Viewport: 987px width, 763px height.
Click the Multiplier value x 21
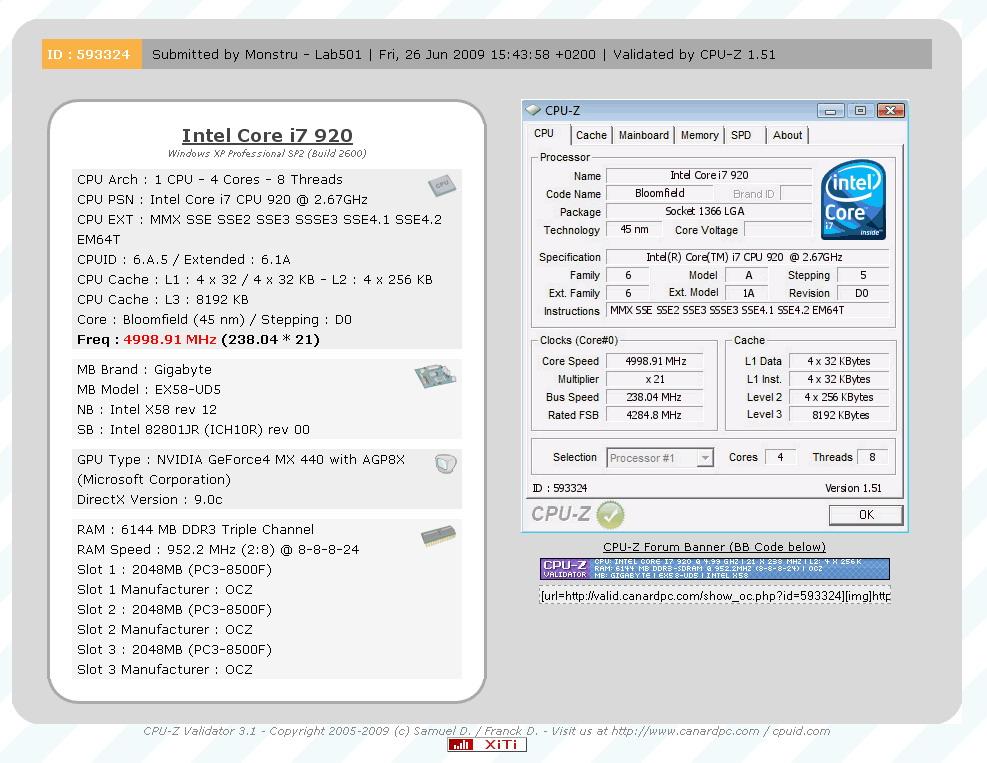[655, 380]
